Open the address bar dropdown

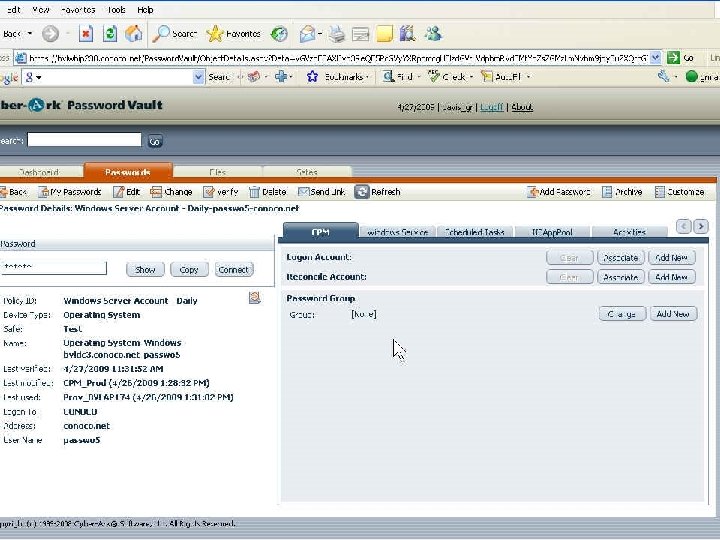656,58
